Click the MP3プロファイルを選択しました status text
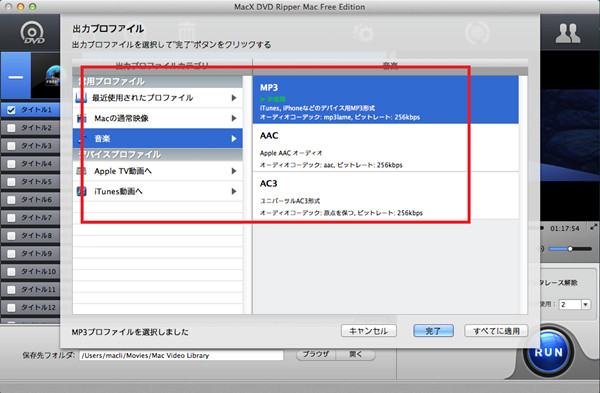Image resolution: width=600 pixels, height=393 pixels. coord(130,332)
